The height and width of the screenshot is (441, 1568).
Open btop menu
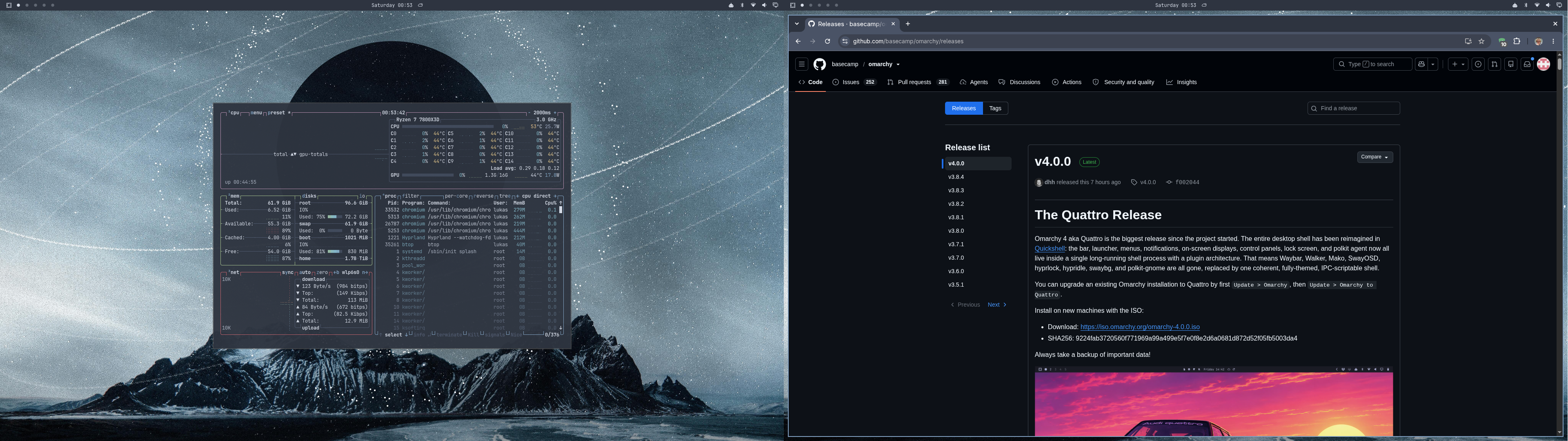pos(256,113)
